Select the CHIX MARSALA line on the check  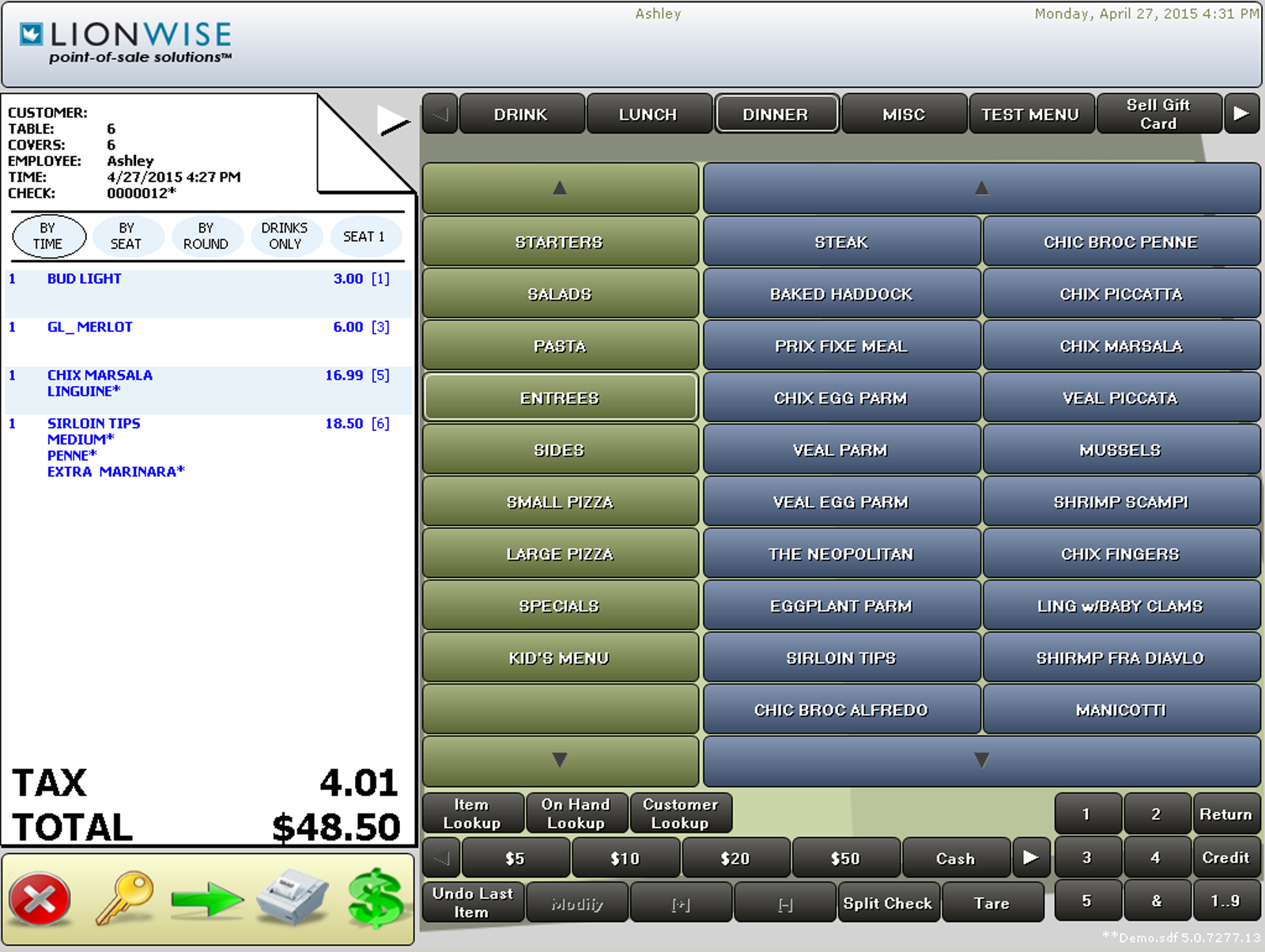point(100,376)
